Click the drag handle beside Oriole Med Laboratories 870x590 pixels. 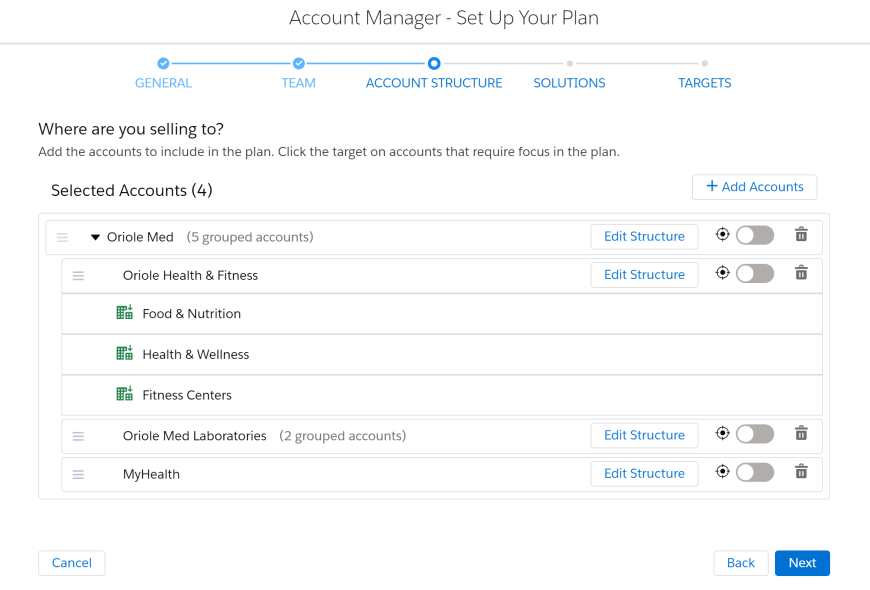coord(78,436)
